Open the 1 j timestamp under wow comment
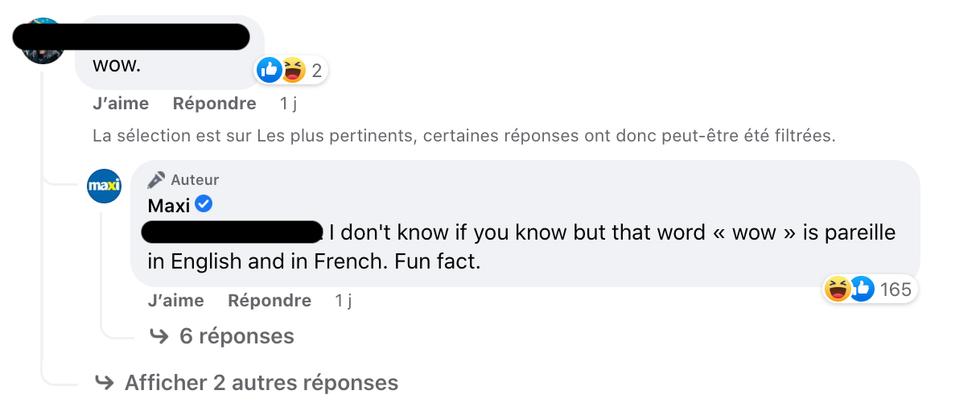The image size is (980, 402). tap(288, 103)
